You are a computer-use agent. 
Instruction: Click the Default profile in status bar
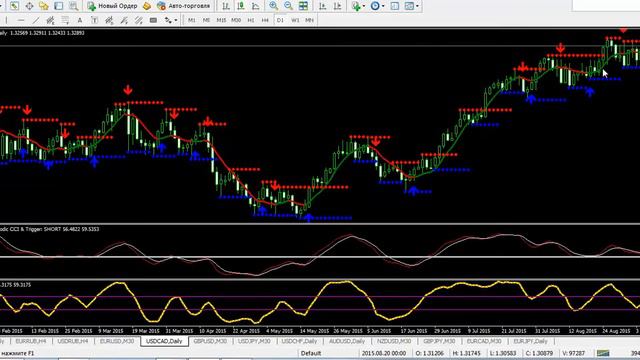(311, 353)
